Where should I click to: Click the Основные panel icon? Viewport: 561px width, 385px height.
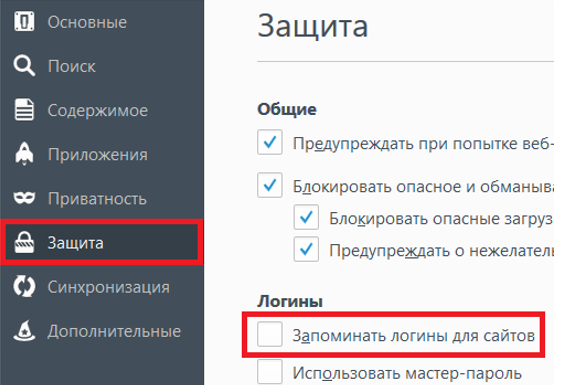pos(24,21)
